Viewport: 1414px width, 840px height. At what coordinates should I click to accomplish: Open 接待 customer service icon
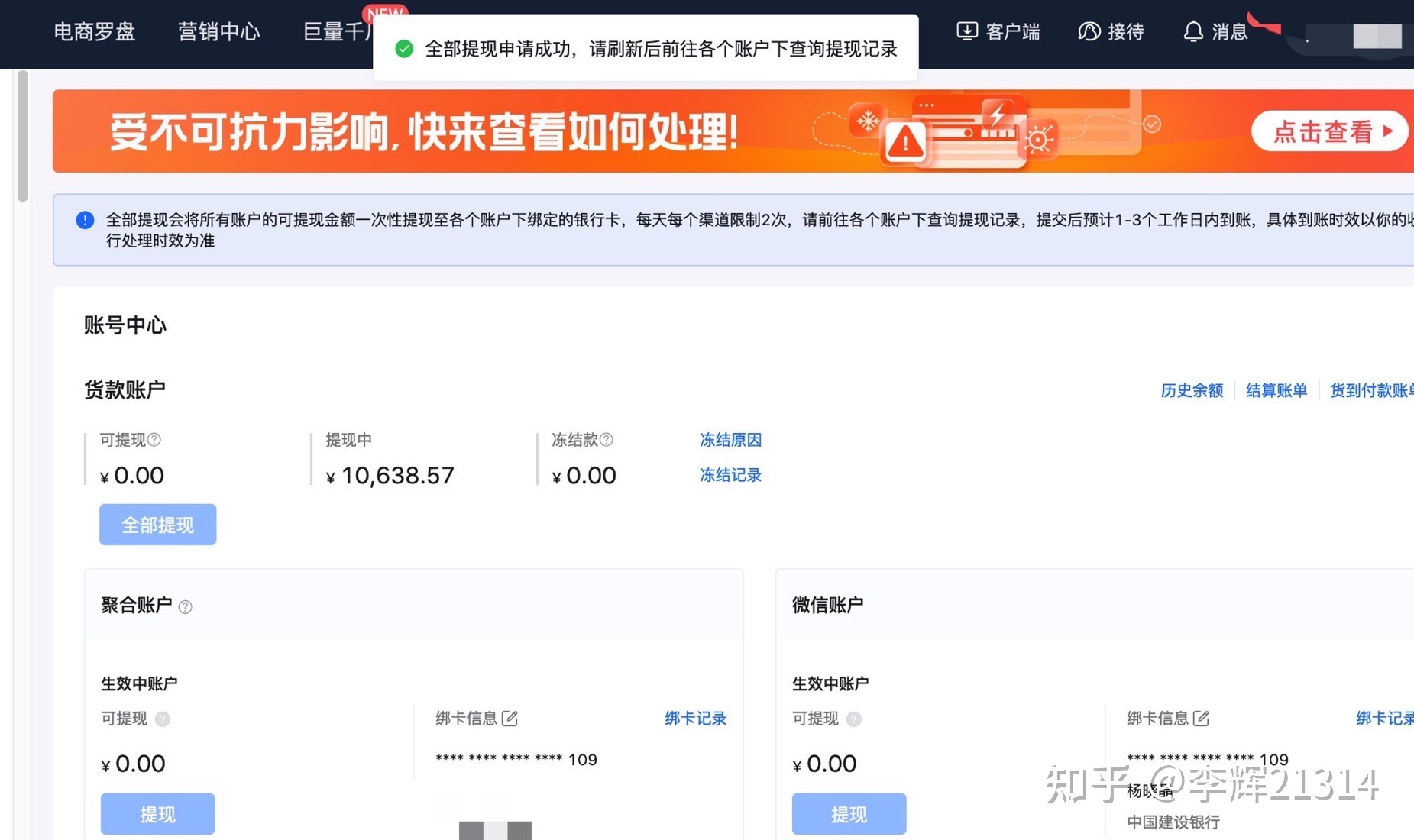[1089, 31]
